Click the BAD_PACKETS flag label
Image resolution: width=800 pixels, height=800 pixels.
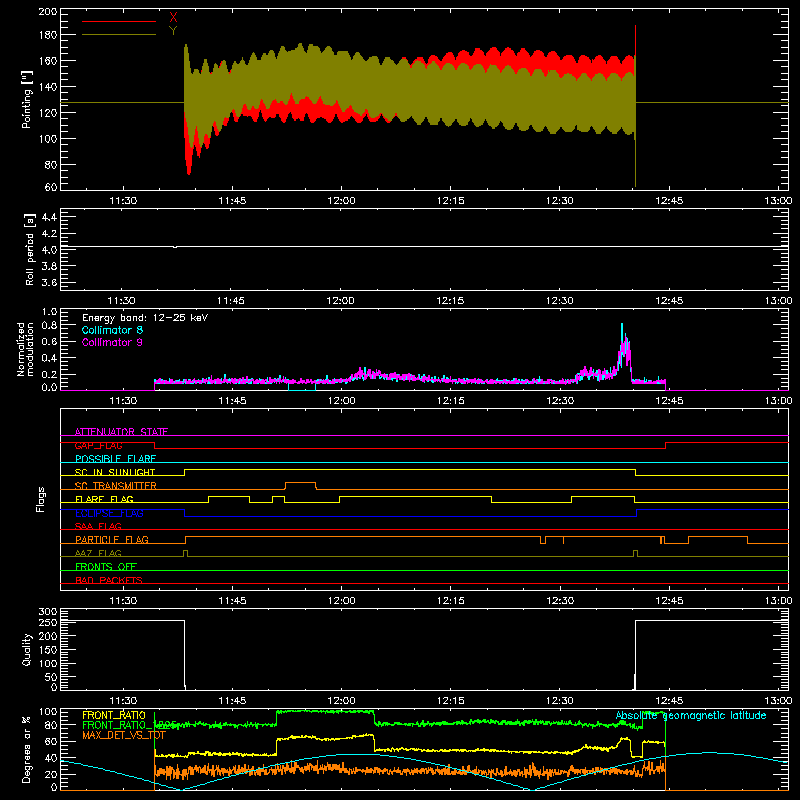click(109, 580)
